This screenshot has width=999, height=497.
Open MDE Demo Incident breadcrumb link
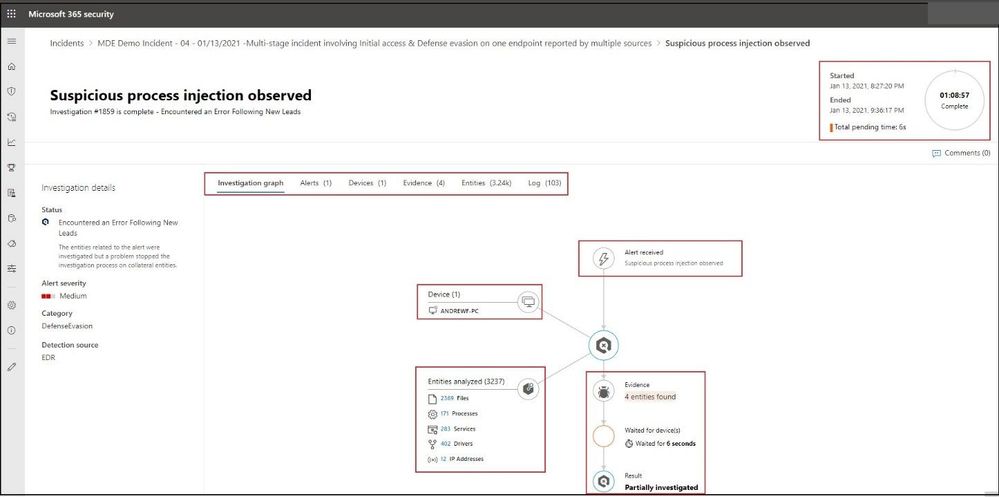tap(375, 43)
